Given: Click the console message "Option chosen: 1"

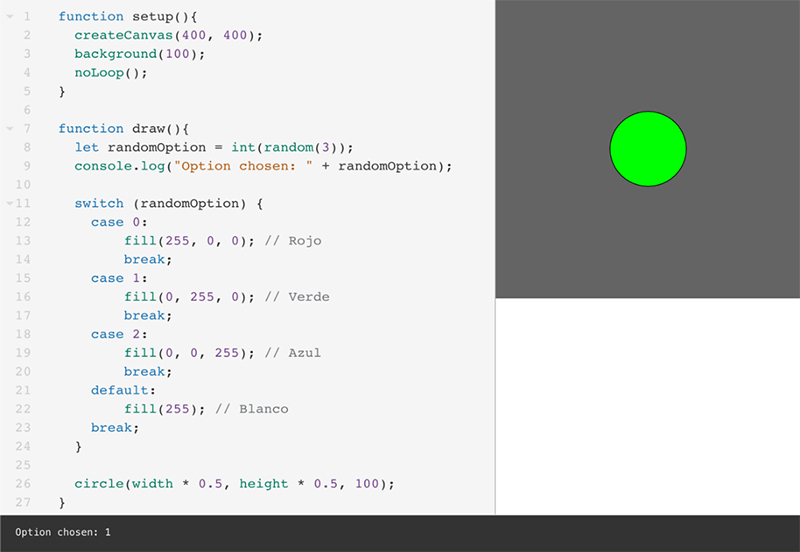Looking at the screenshot, I should click(x=63, y=532).
